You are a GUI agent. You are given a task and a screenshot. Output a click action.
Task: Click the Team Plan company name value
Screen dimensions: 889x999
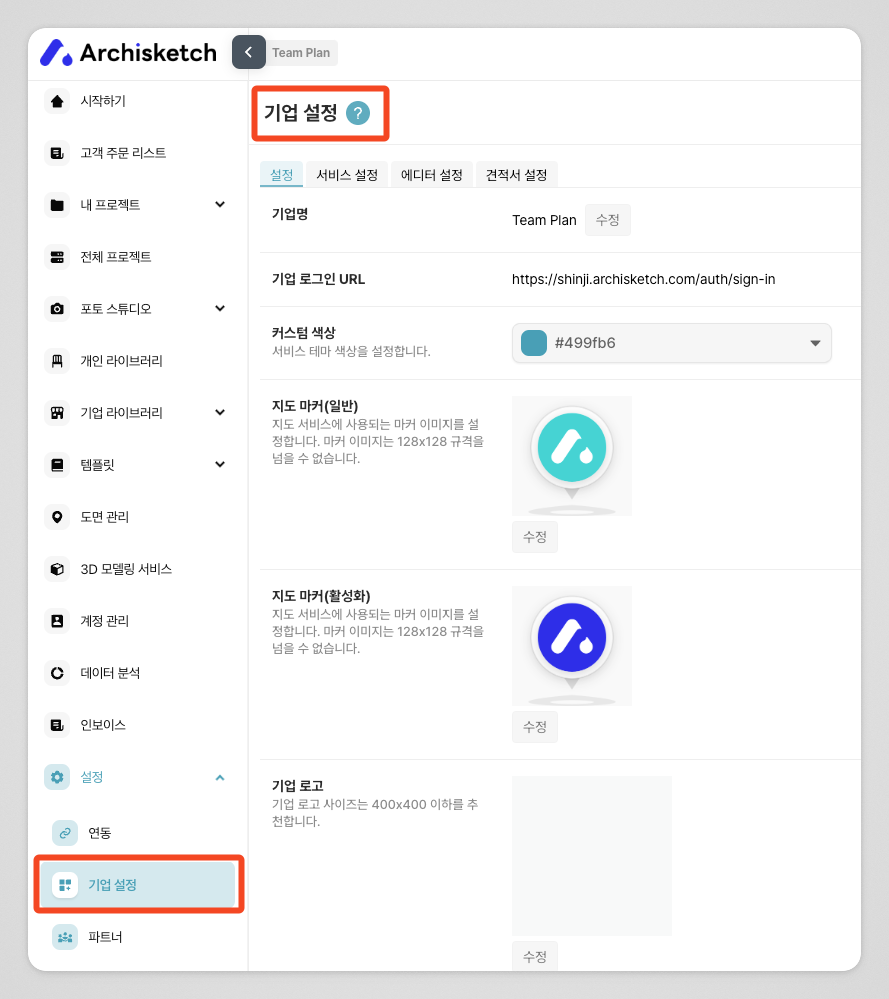544,220
